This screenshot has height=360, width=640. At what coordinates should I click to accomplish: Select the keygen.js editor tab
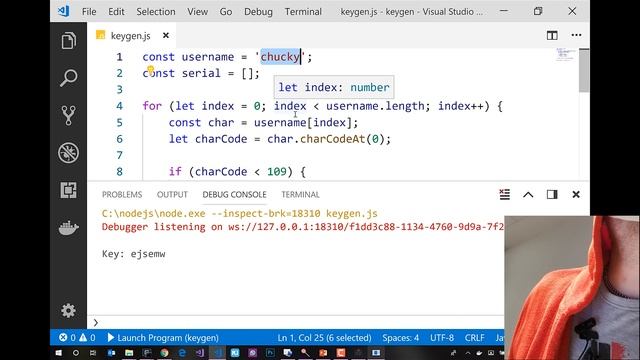click(x=131, y=36)
